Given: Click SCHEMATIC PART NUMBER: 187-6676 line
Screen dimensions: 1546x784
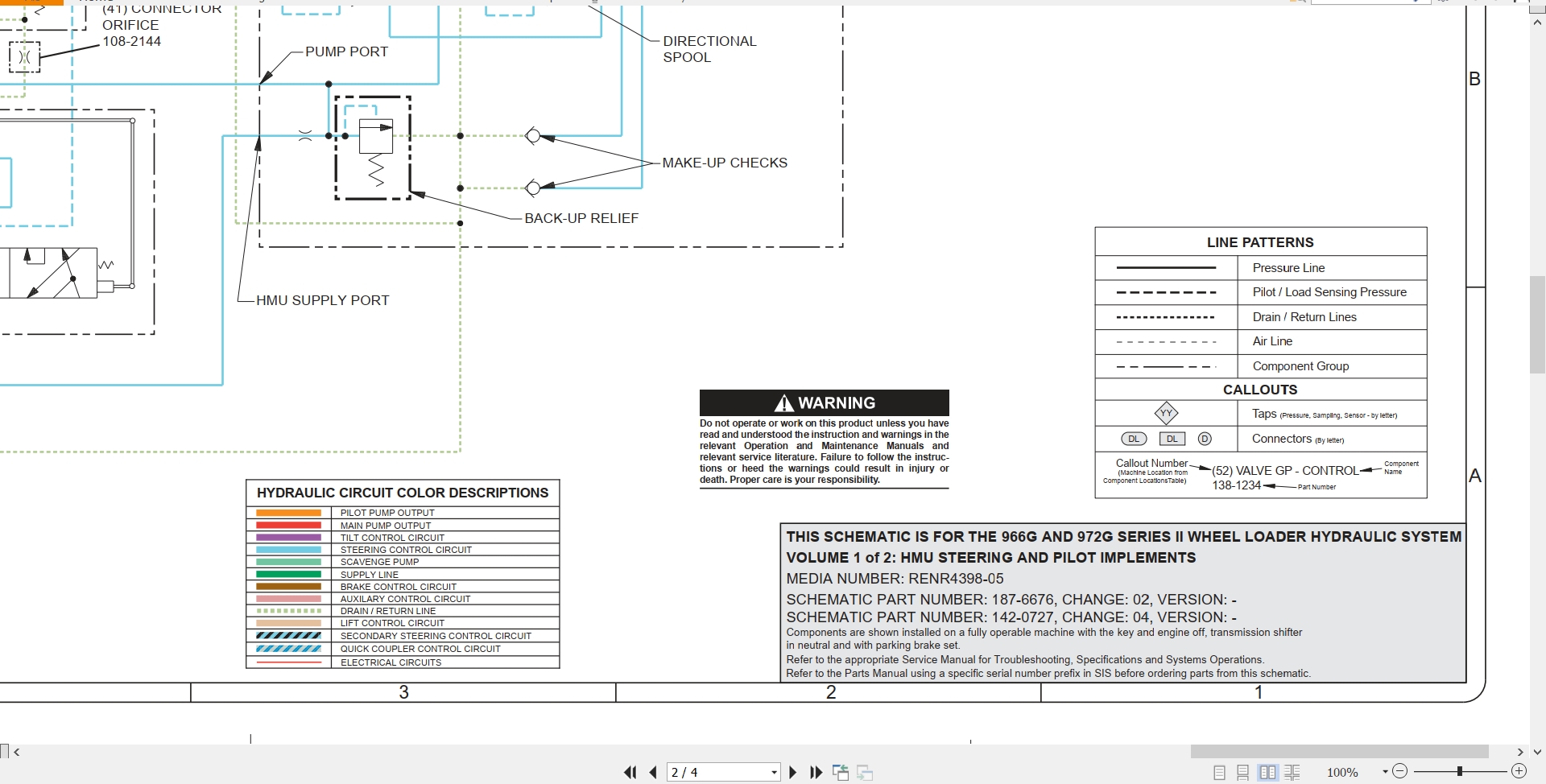Looking at the screenshot, I should (1011, 600).
